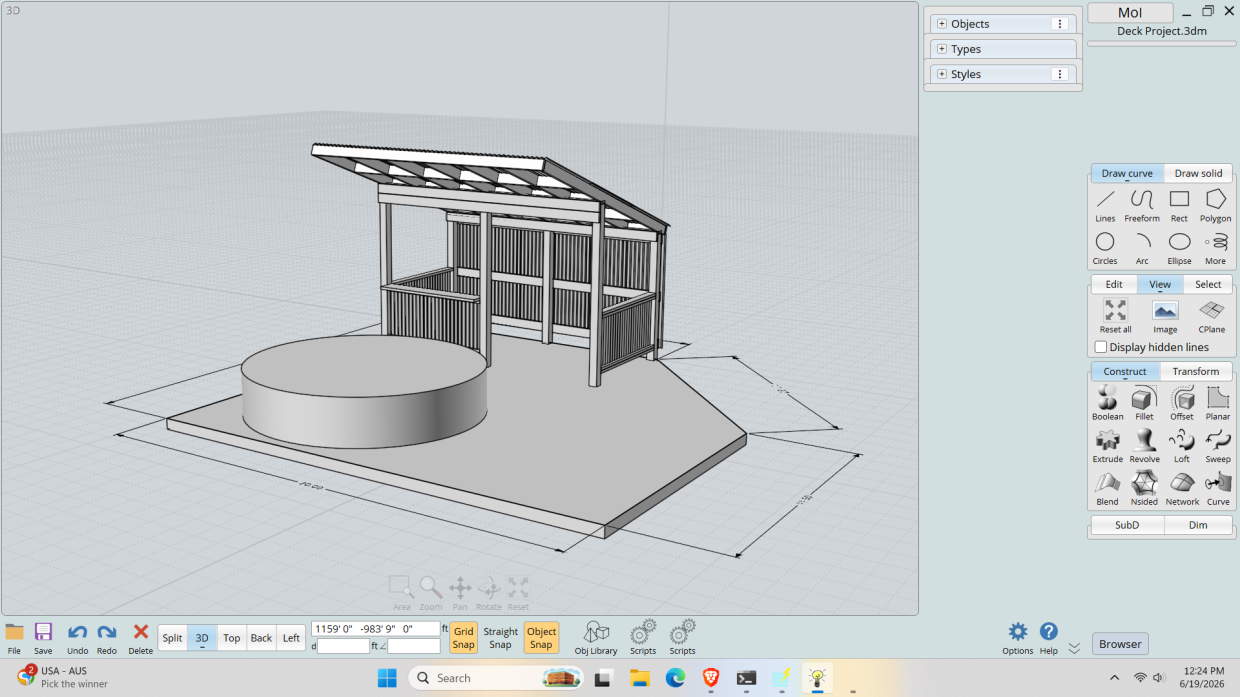This screenshot has height=697, width=1240.
Task: Select the Circles drawing tool
Action: tap(1105, 248)
